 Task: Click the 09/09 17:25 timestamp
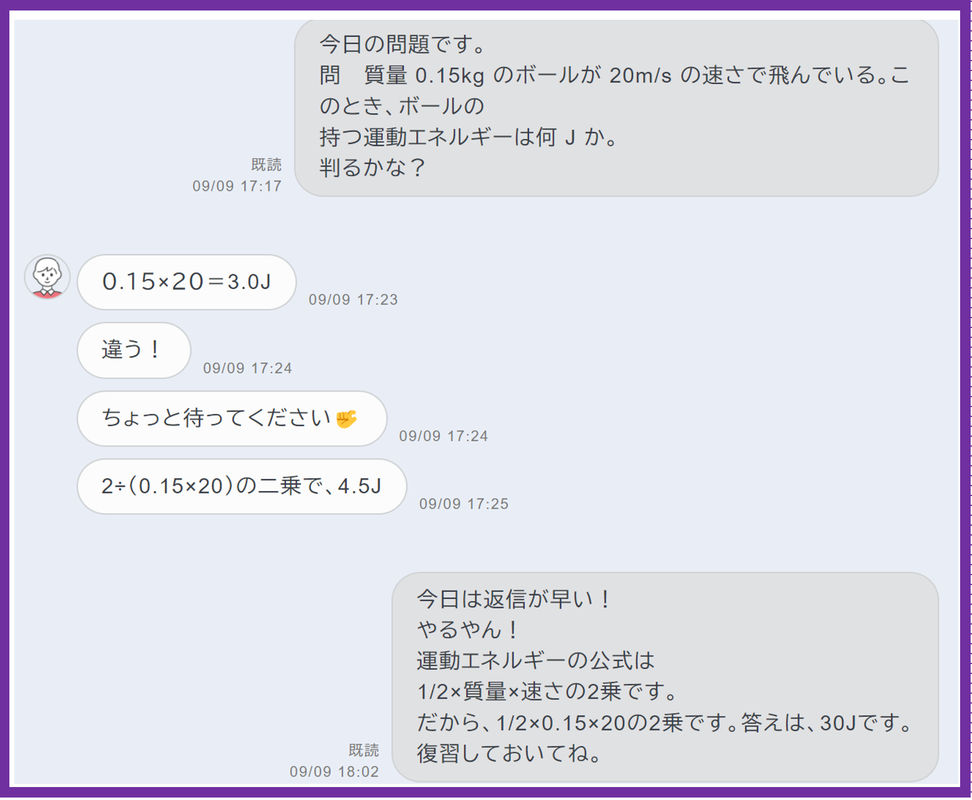[x=464, y=504]
